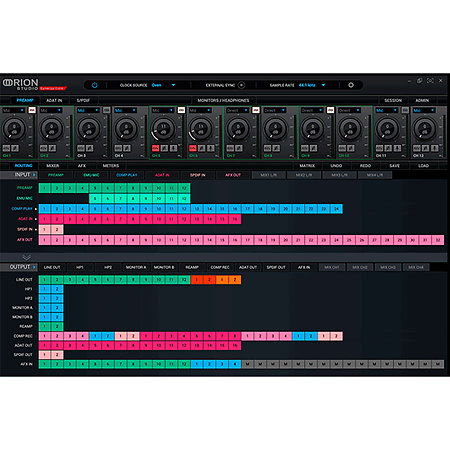450x450 pixels.
Task: Click the phase invert icon on CH 10
Action: coord(351,148)
